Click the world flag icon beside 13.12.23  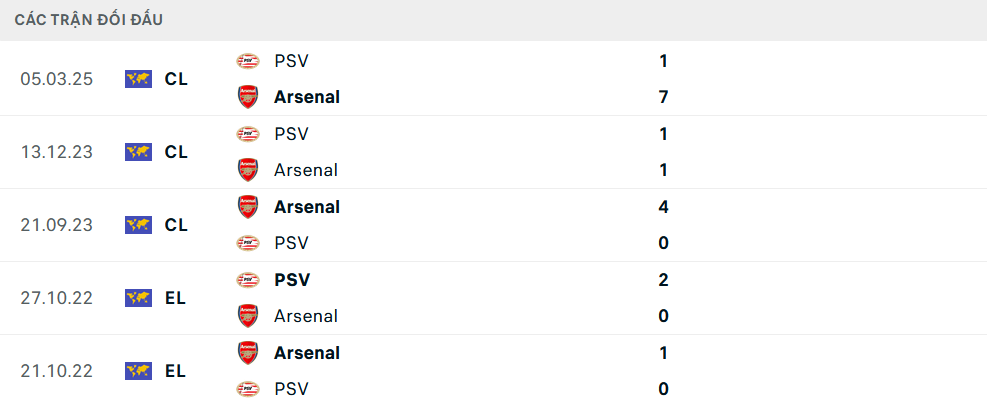[138, 152]
